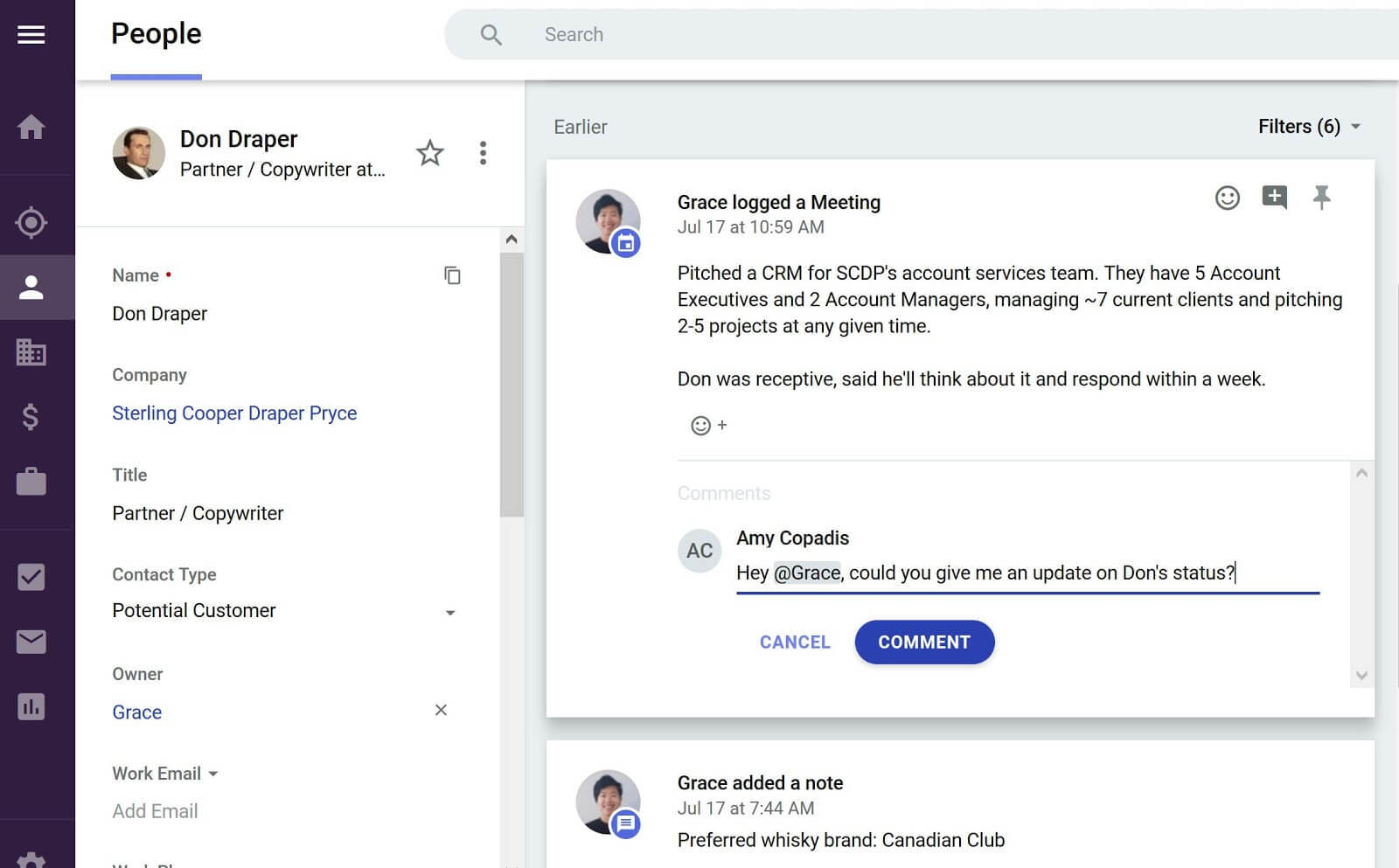
Task: Click the 'Earlier' section label
Action: (581, 127)
